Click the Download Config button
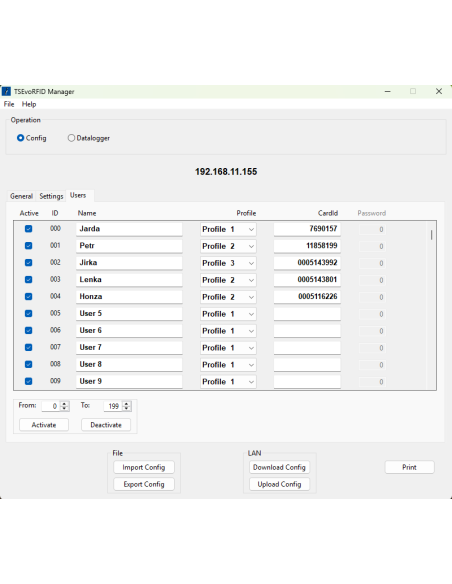This screenshot has width=452, height=584. click(x=279, y=467)
